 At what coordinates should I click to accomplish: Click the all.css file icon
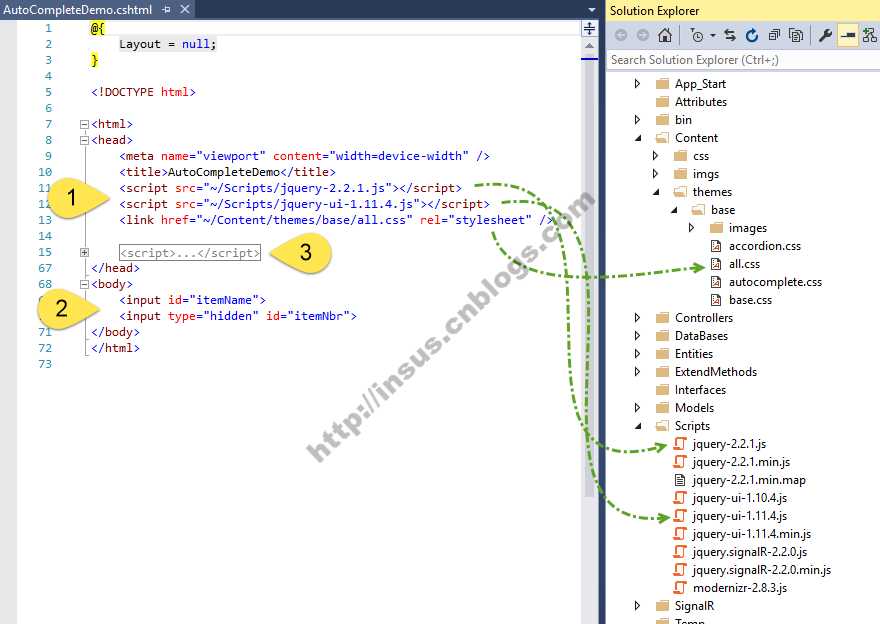click(x=716, y=264)
